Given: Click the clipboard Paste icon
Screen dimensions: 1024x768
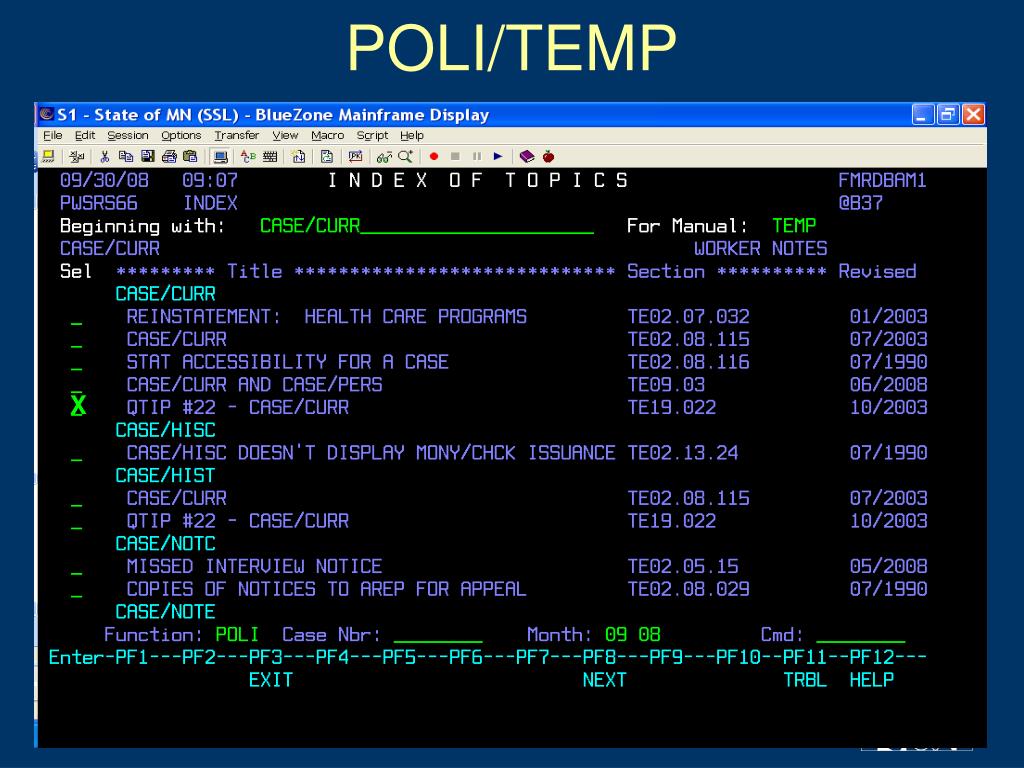Looking at the screenshot, I should tap(191, 157).
